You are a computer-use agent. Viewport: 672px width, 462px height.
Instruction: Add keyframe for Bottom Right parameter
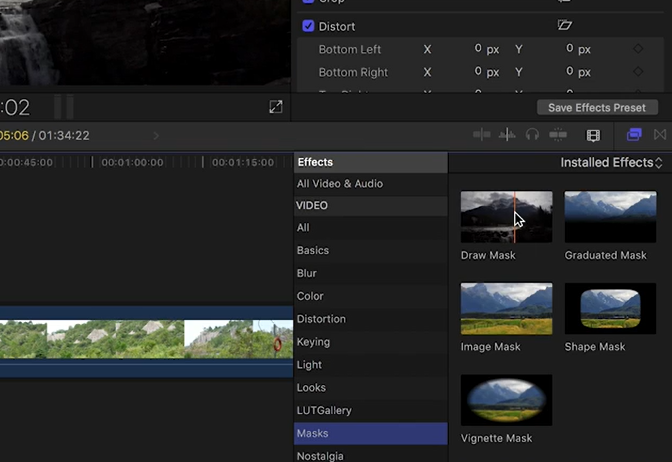637,72
